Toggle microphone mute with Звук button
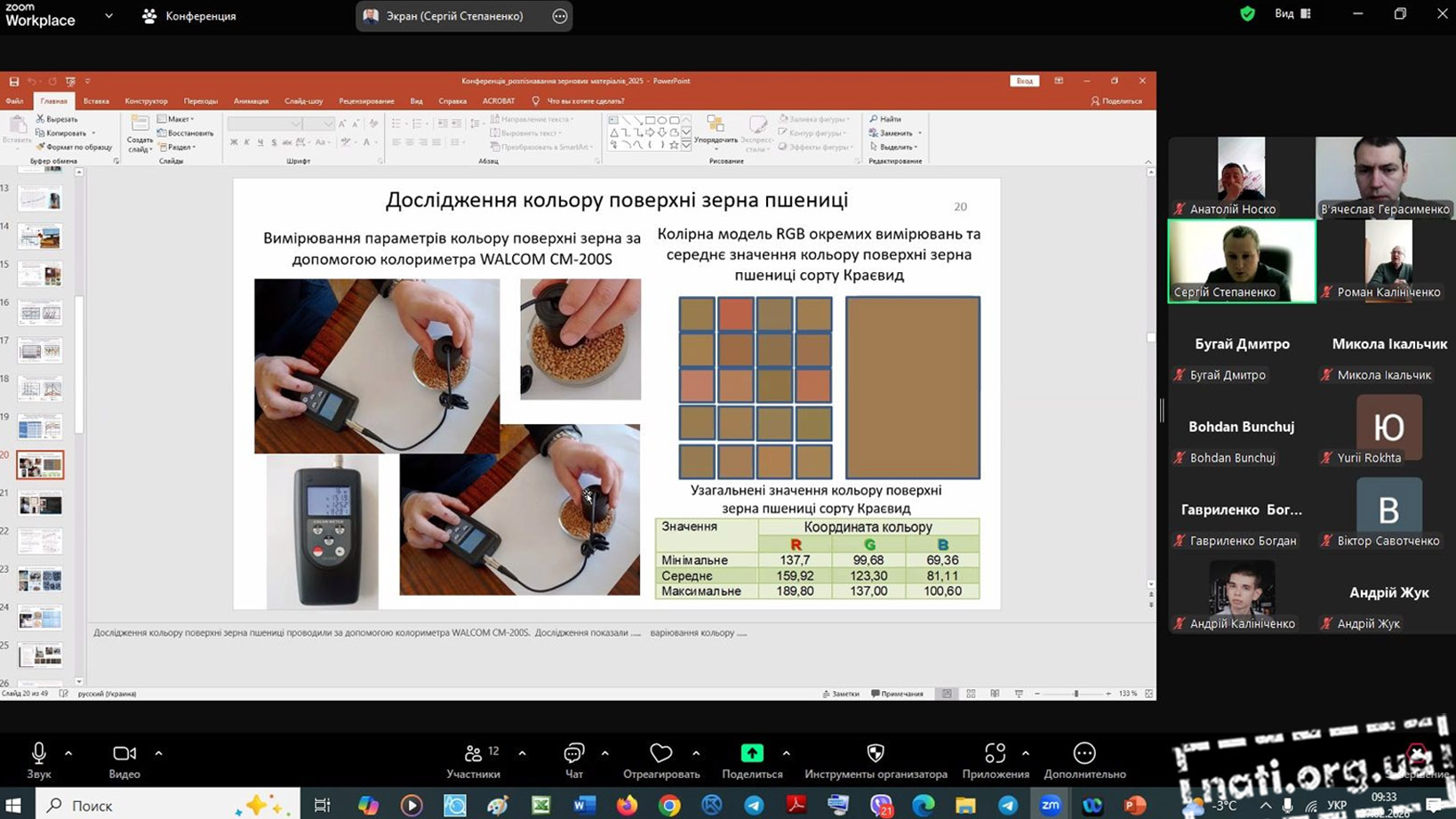This screenshot has height=819, width=1456. click(x=38, y=760)
